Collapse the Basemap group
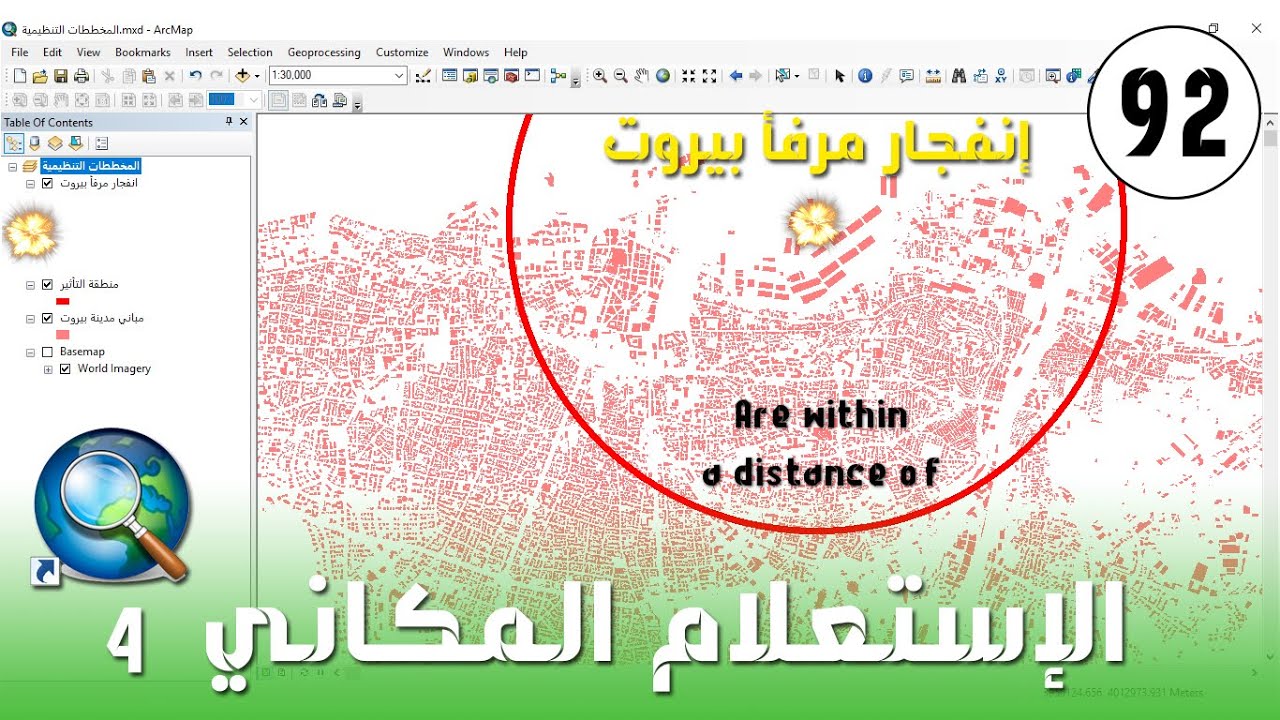The image size is (1280, 720). coord(31,352)
